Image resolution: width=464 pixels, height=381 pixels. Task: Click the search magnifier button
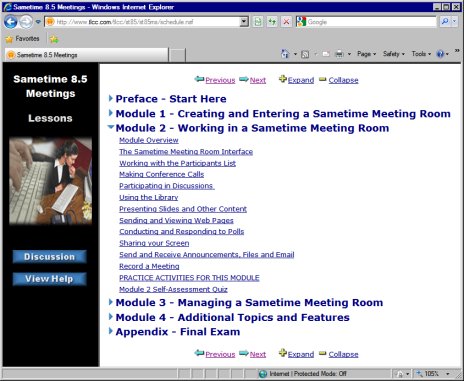coord(445,22)
